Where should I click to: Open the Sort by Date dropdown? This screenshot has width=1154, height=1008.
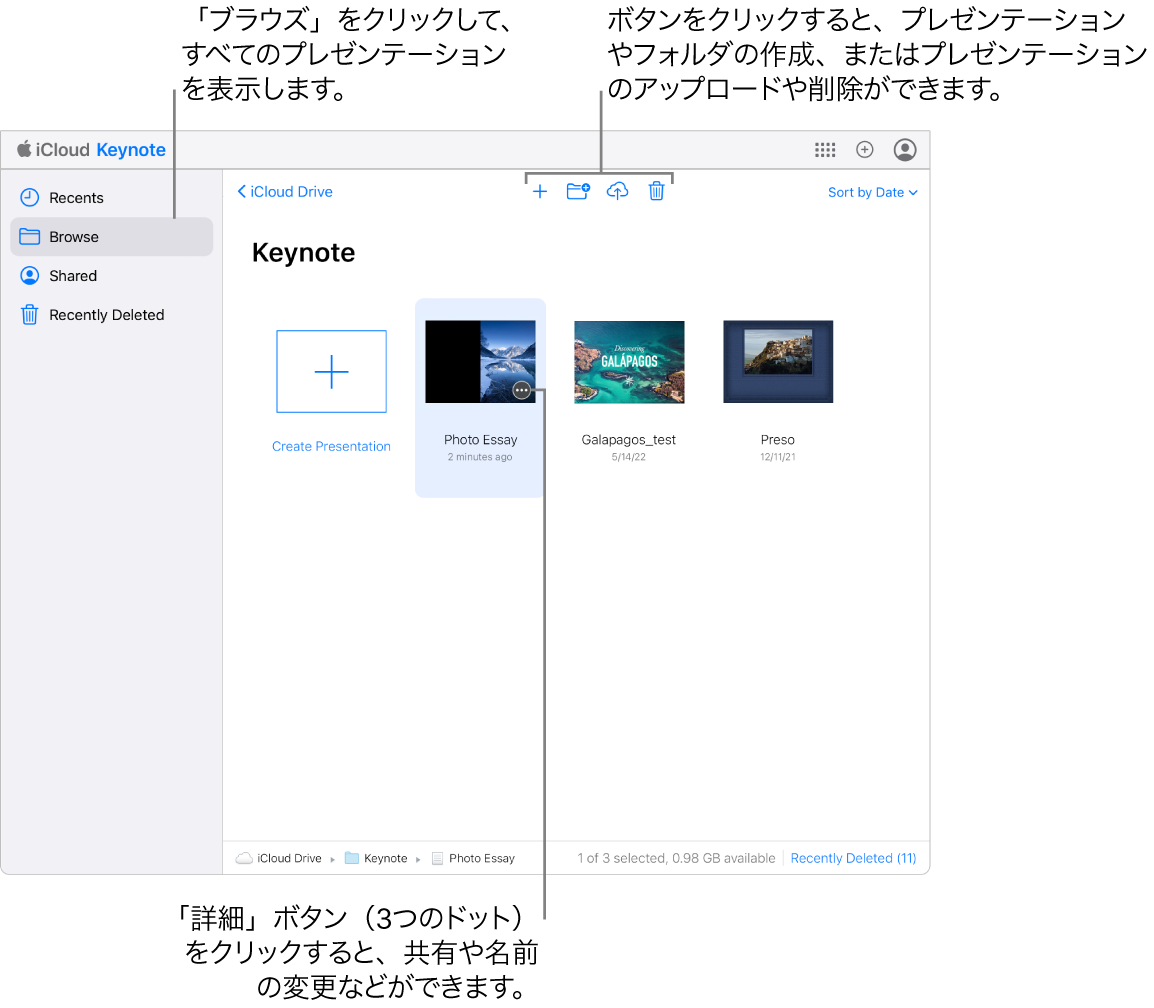tap(872, 192)
